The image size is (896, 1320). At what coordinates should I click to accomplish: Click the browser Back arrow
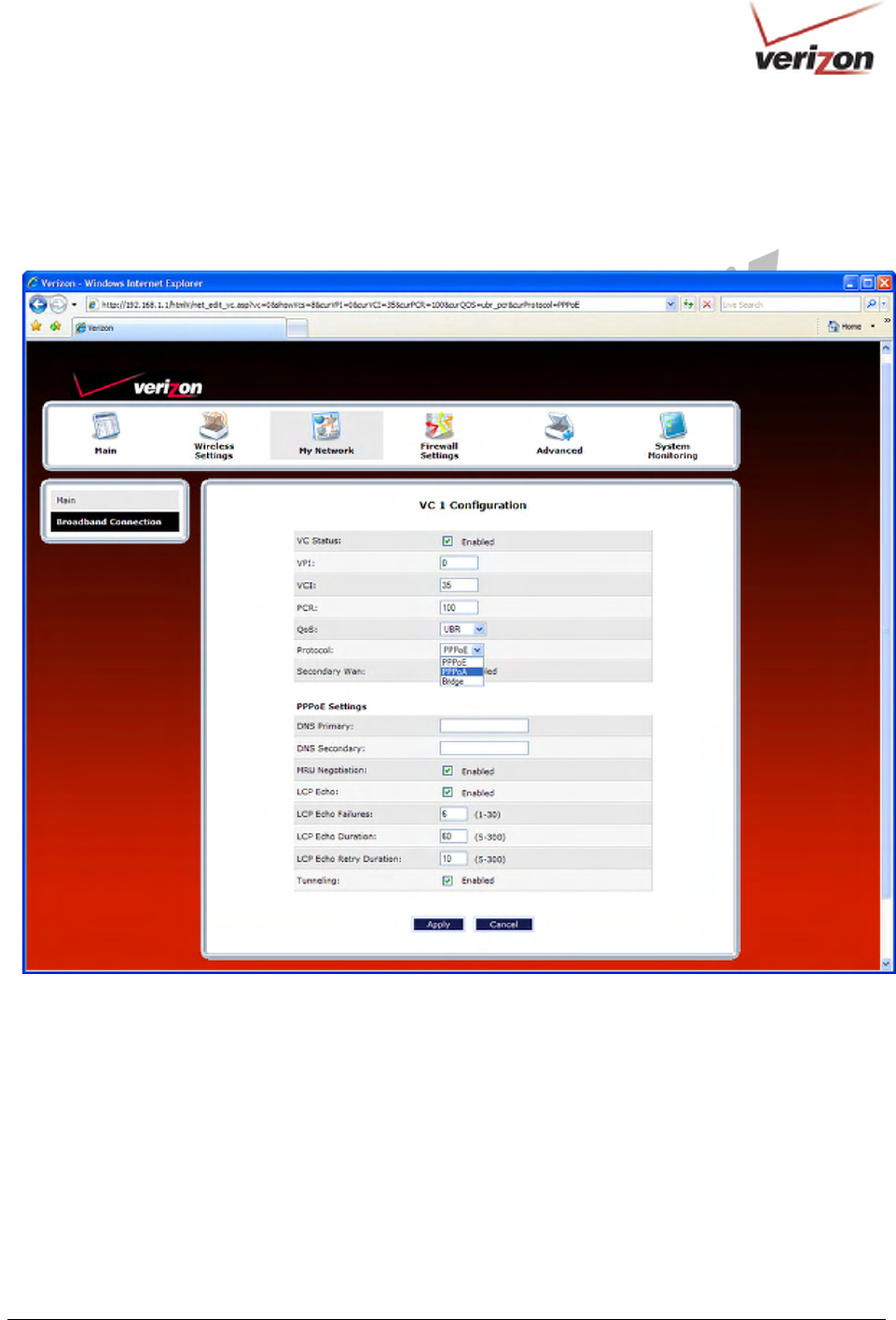(x=38, y=304)
